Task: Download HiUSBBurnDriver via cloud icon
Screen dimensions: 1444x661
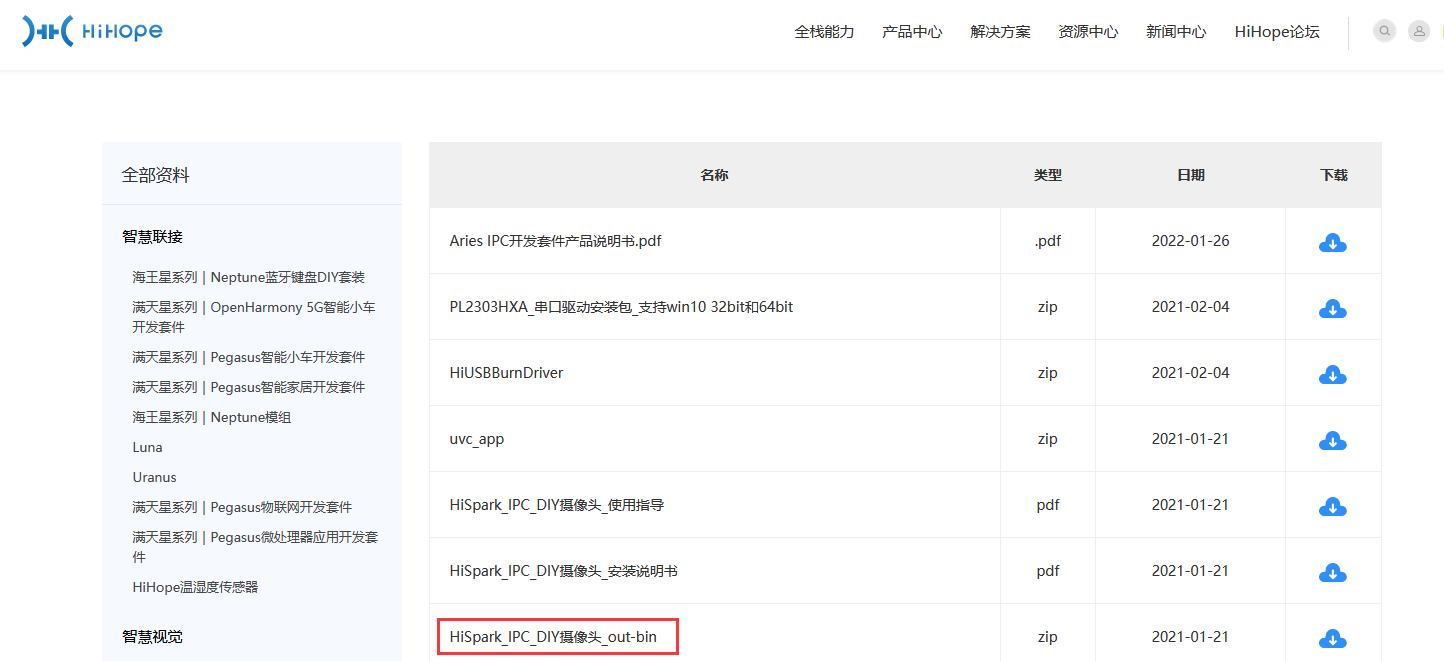Action: [1333, 374]
